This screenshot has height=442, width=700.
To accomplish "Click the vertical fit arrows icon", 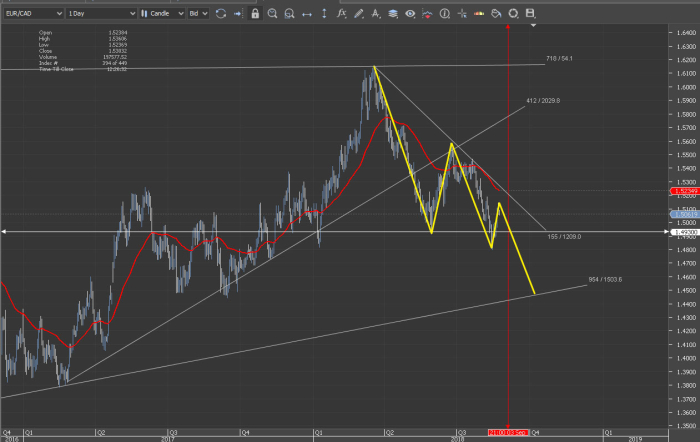I will coord(326,14).
